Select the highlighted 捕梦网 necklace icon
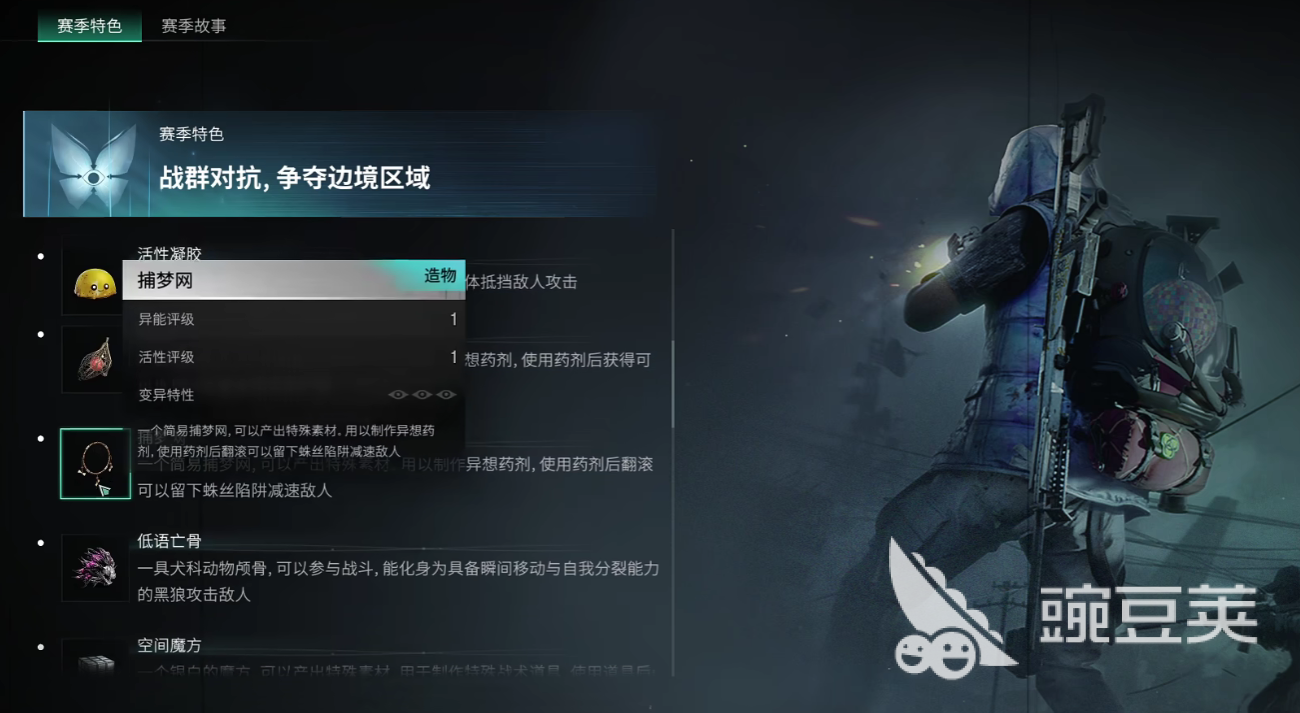Screen dimensions: 1300x713 [95, 464]
